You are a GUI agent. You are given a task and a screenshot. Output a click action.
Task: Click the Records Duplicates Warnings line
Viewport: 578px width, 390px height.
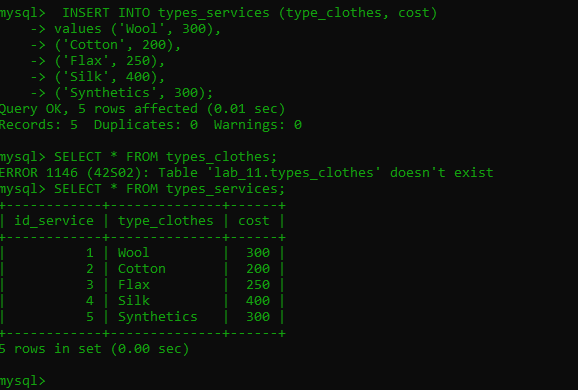(151, 125)
